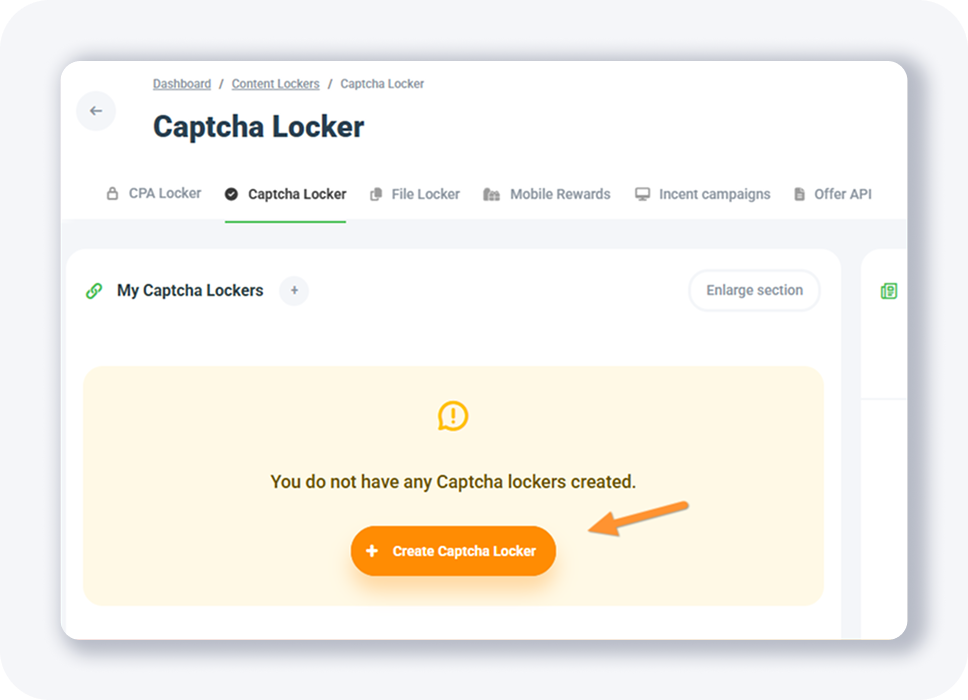This screenshot has height=700, width=968.
Task: Click the padlock icon for CPA Locker
Action: (112, 194)
